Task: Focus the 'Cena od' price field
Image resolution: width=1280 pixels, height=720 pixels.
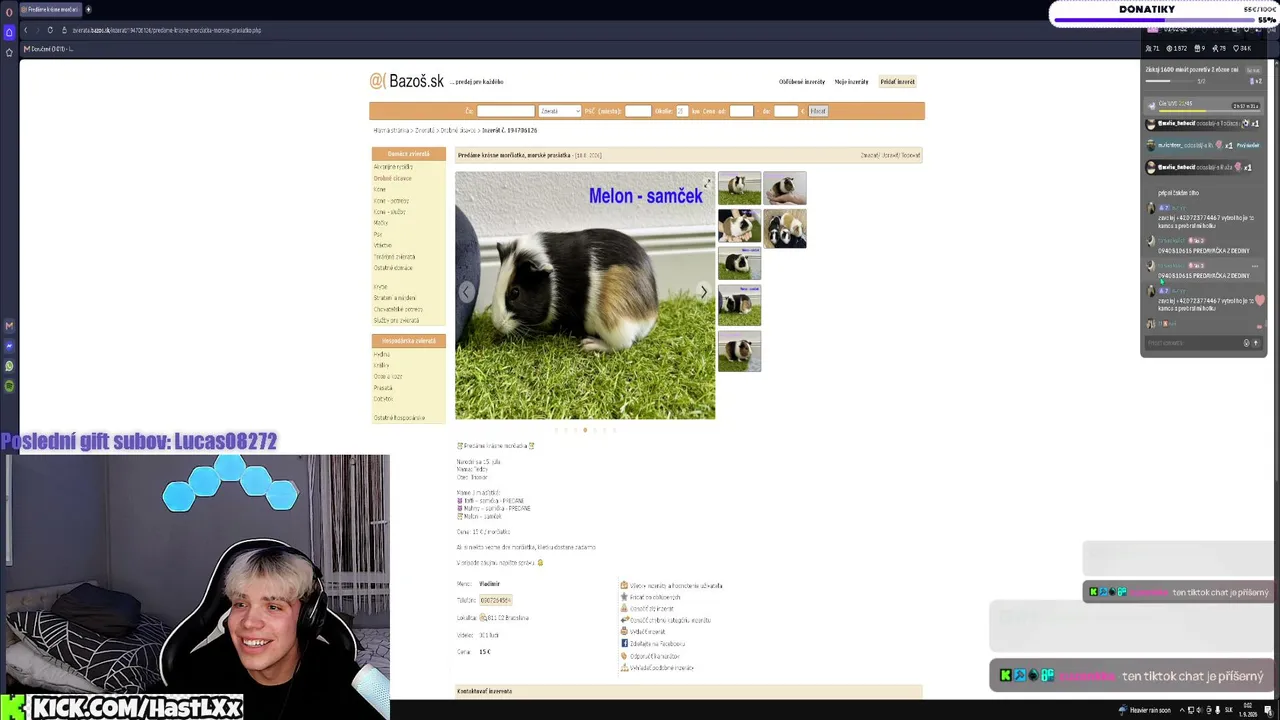Action: (741, 111)
